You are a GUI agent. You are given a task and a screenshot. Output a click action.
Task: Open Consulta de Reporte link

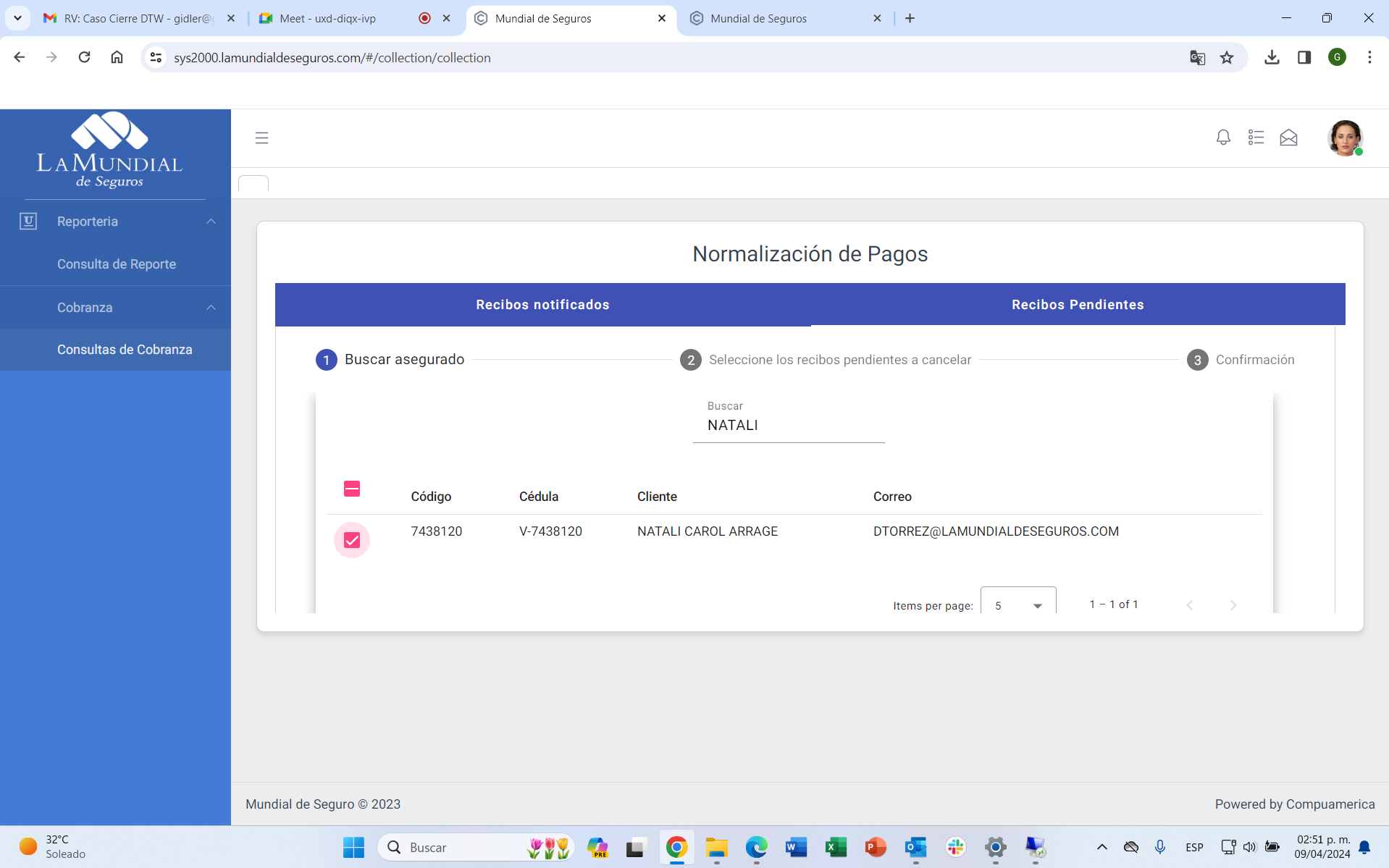tap(117, 264)
